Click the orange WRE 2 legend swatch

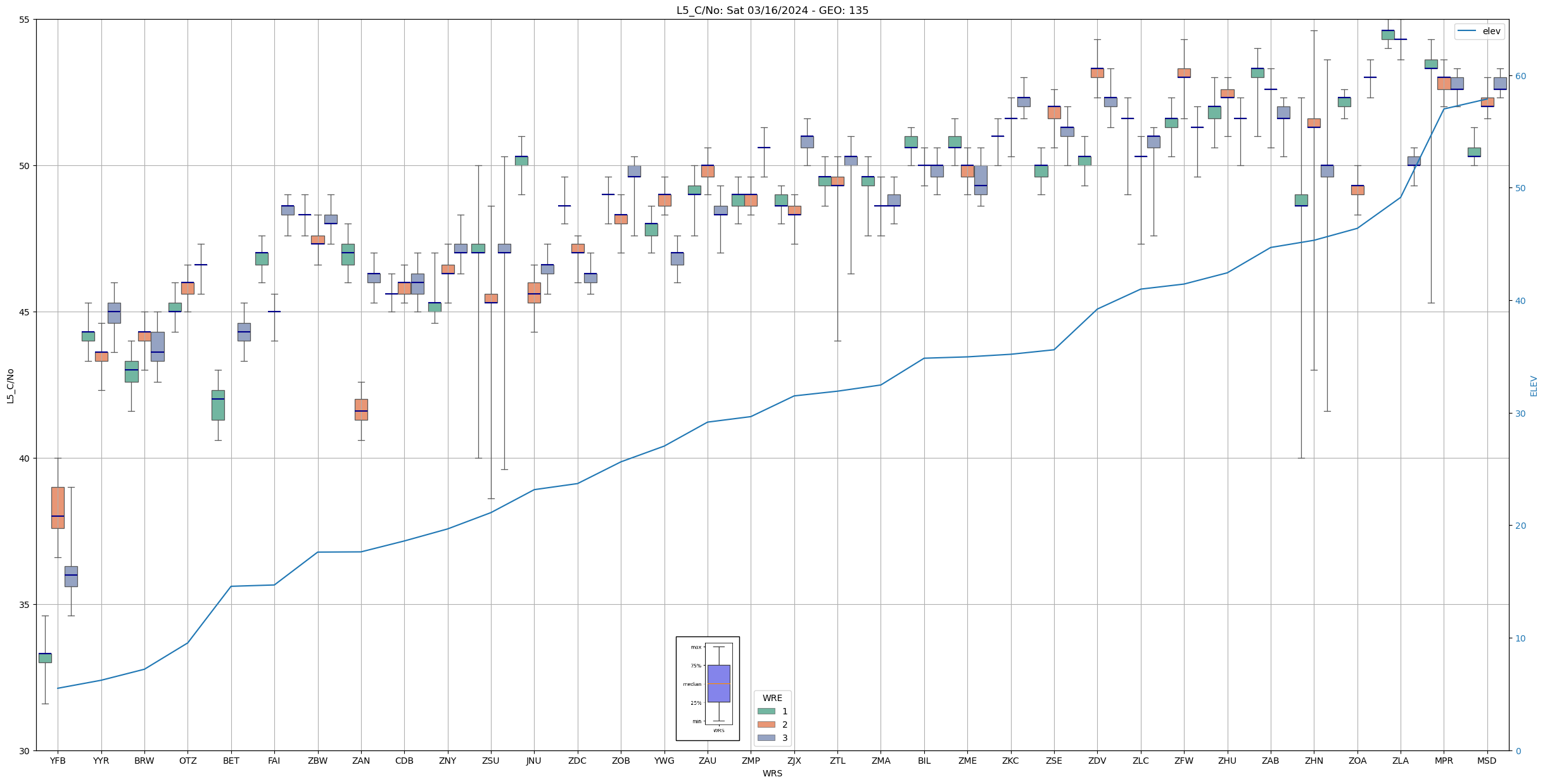point(766,724)
